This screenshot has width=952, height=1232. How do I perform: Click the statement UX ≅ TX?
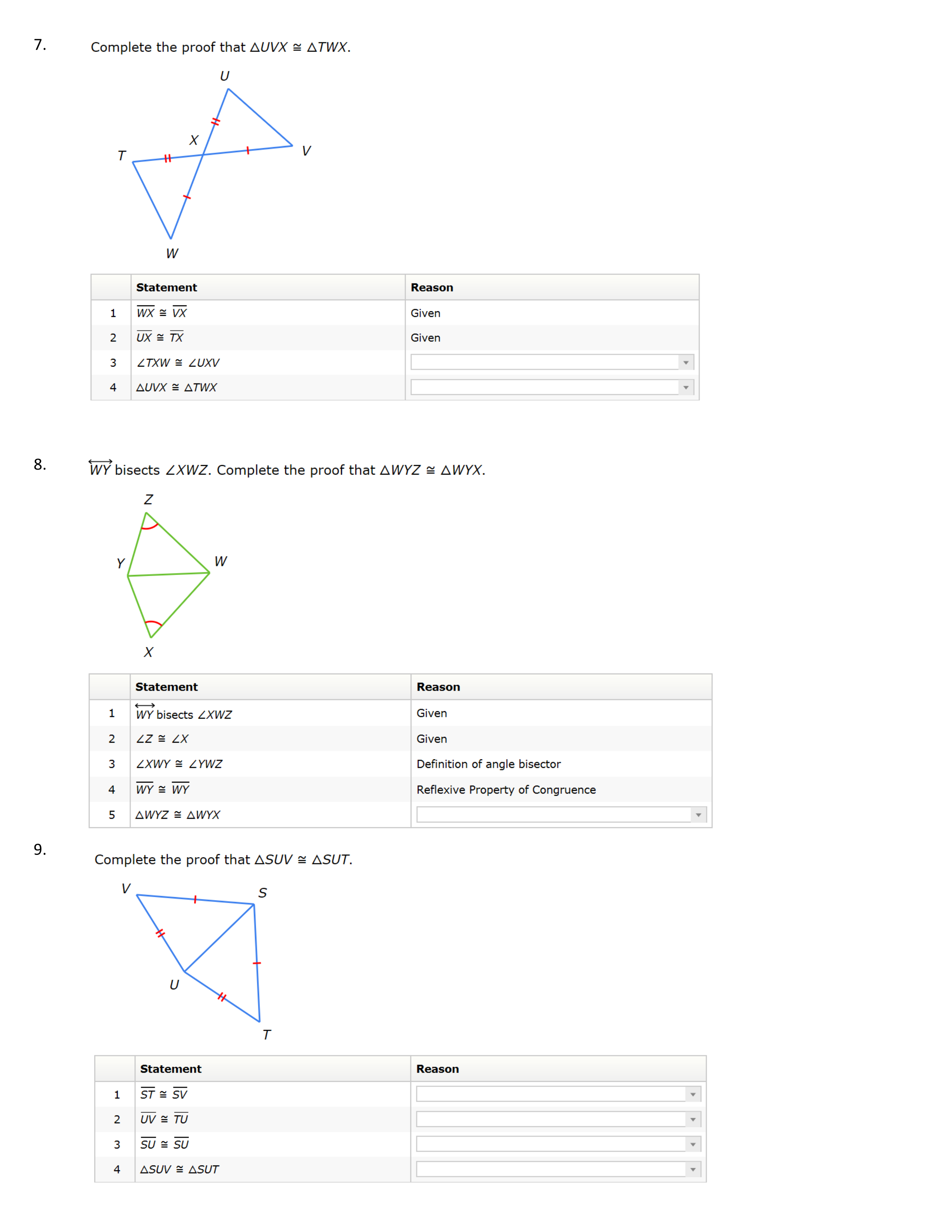click(160, 338)
